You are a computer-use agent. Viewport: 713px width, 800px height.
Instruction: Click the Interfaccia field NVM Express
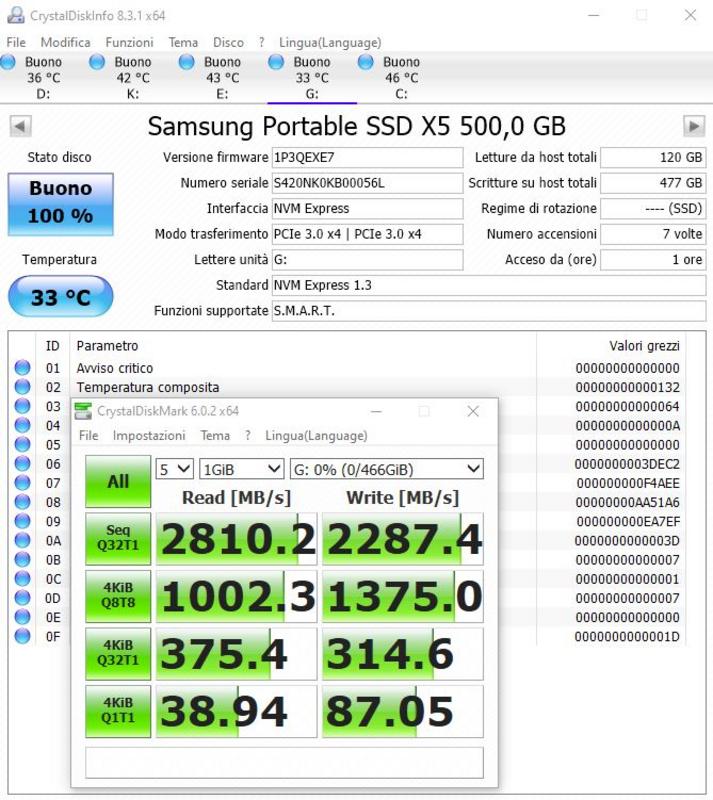tap(367, 209)
